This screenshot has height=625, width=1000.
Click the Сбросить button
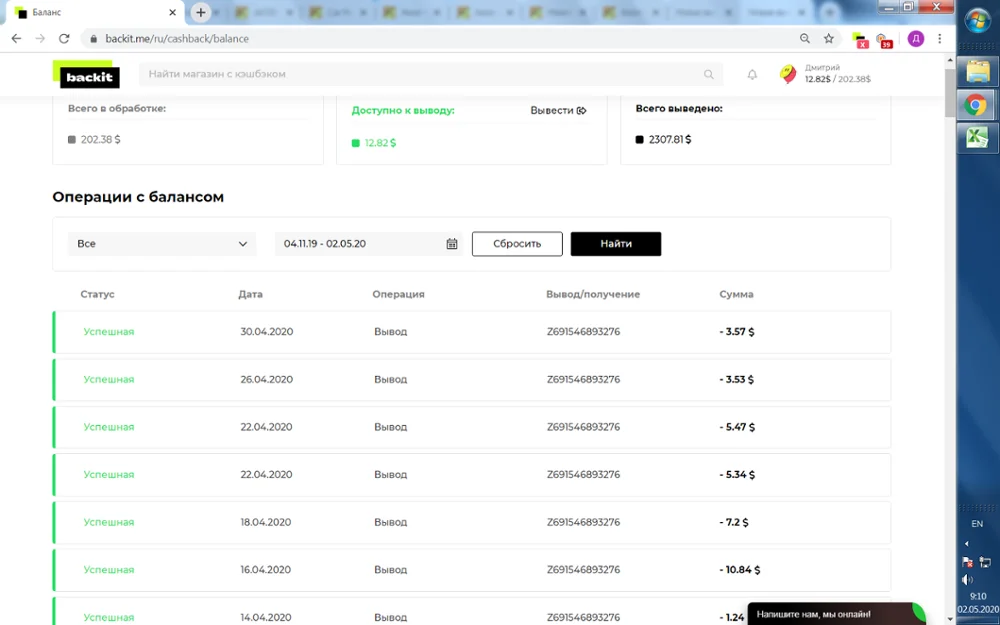coord(517,244)
